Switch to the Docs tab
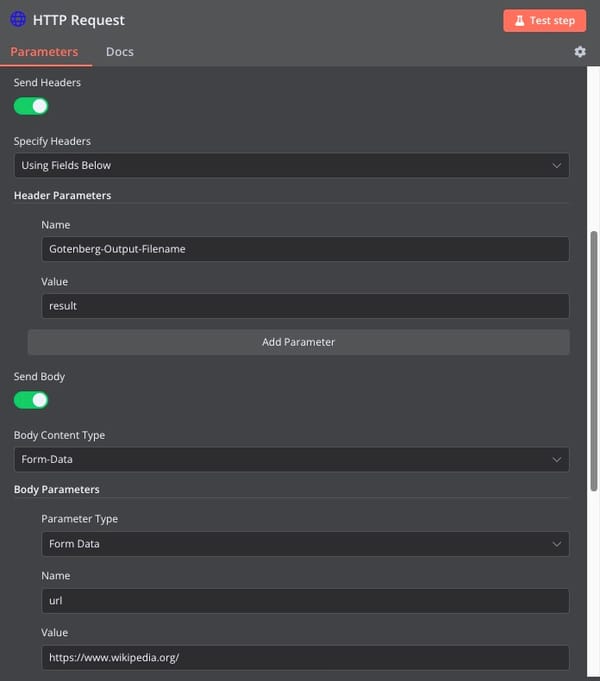The width and height of the screenshot is (600, 681). pos(120,52)
